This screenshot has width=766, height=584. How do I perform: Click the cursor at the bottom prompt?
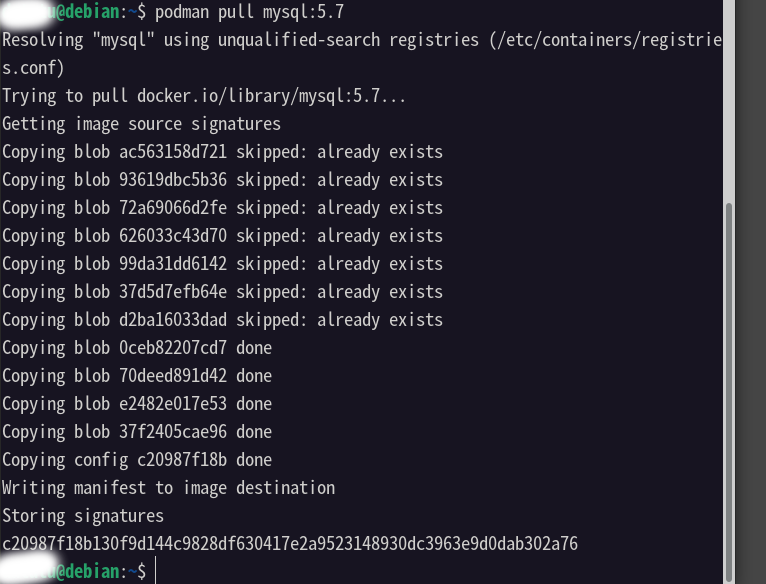[156, 571]
